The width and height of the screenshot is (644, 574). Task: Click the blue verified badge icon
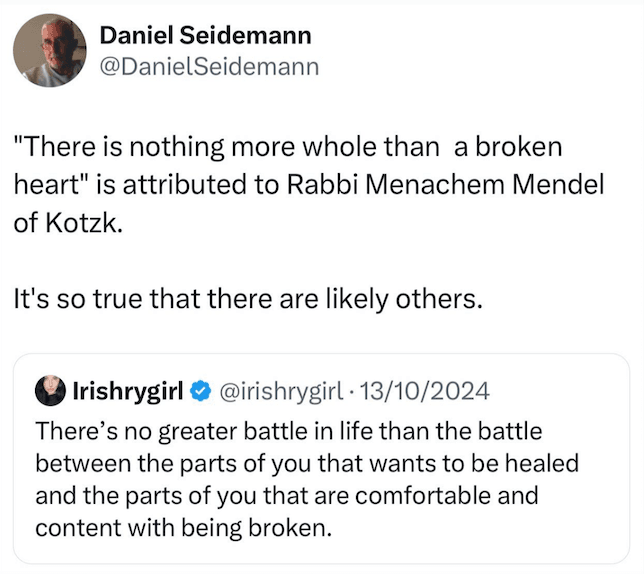[x=200, y=391]
